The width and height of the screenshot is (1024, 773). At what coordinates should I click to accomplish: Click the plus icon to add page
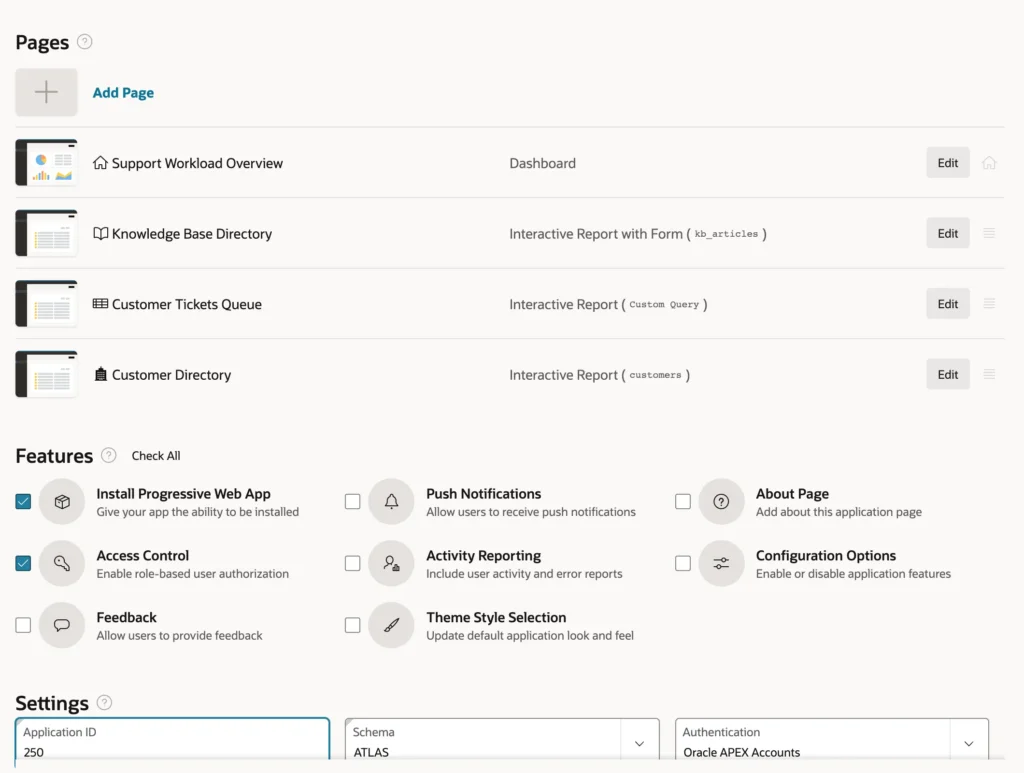46,92
